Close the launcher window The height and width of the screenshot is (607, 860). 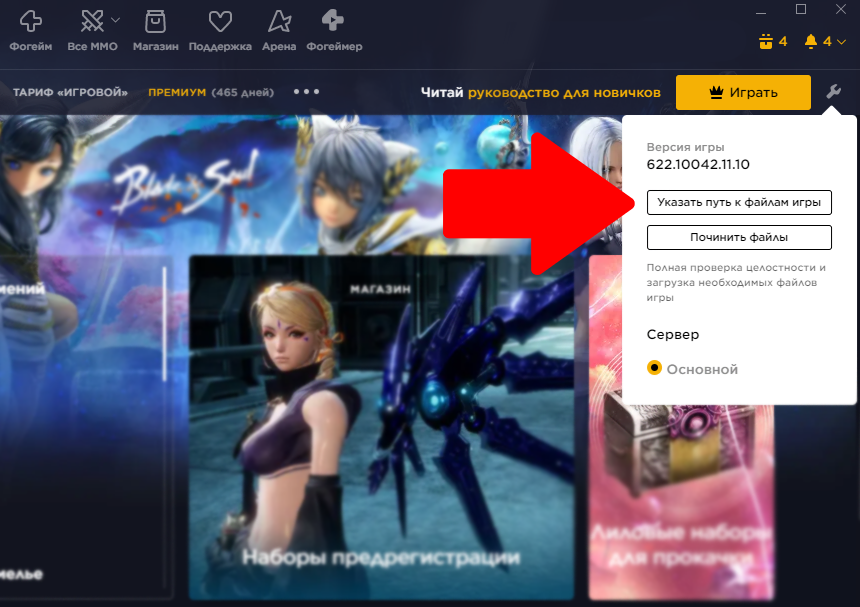[x=840, y=9]
